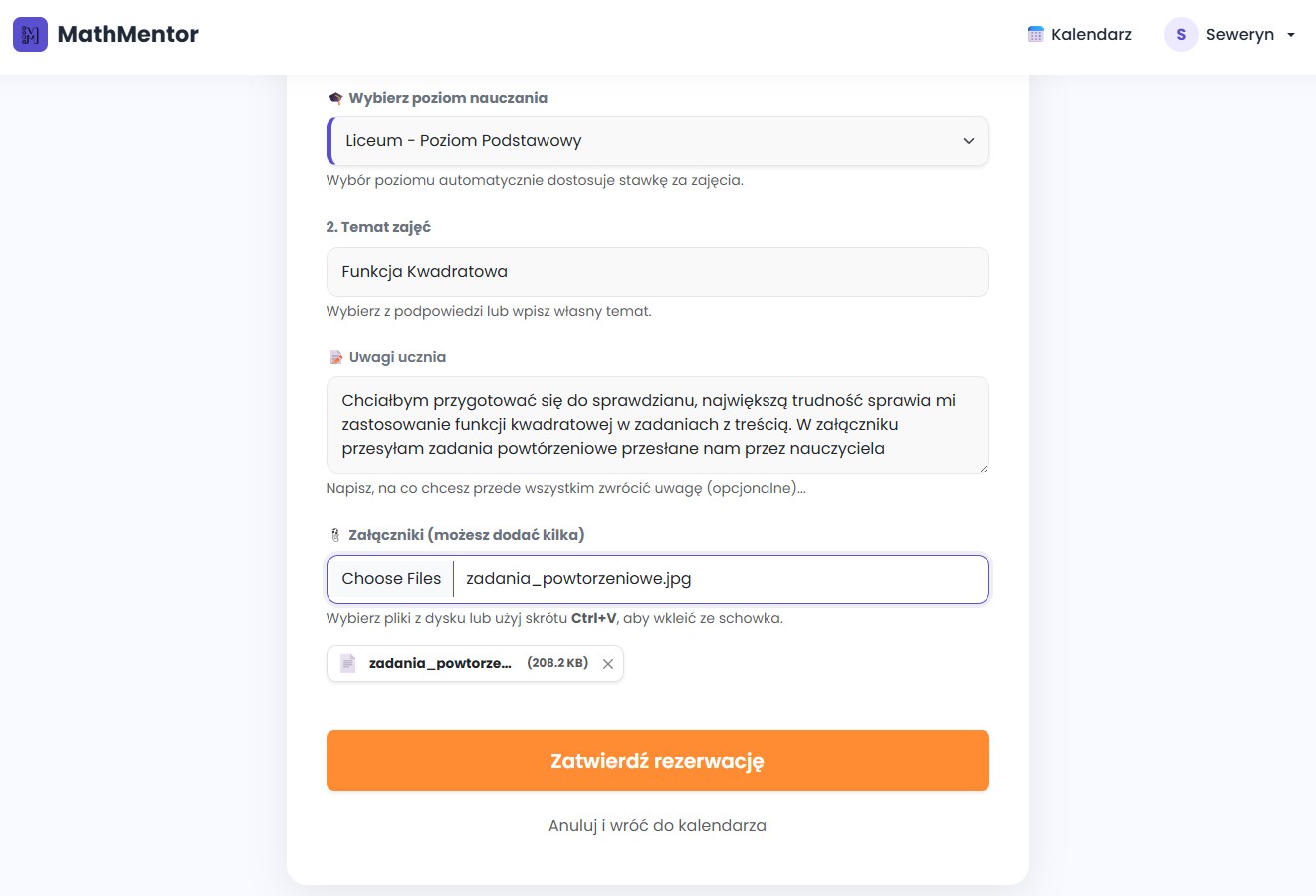This screenshot has width=1316, height=896.
Task: Confirm booking with Zatwierdź rezerwację
Action: [x=658, y=761]
